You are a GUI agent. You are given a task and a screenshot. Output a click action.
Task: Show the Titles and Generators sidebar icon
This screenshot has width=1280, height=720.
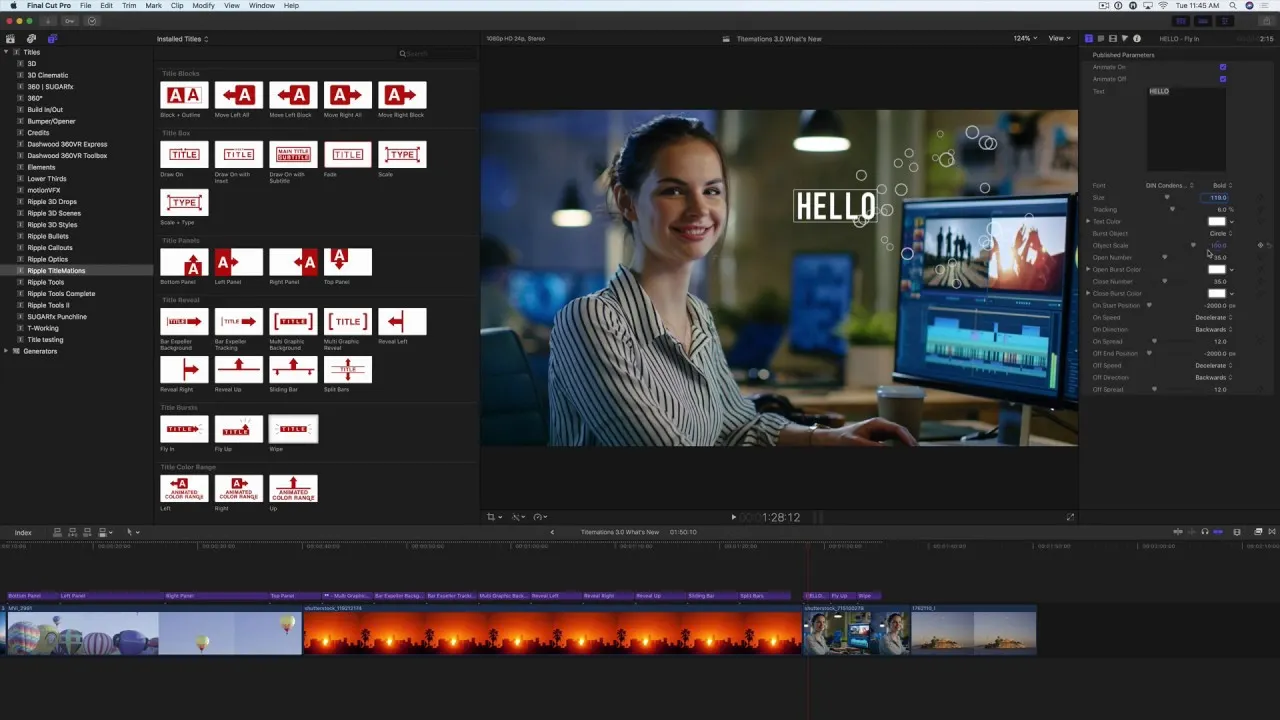(x=52, y=39)
